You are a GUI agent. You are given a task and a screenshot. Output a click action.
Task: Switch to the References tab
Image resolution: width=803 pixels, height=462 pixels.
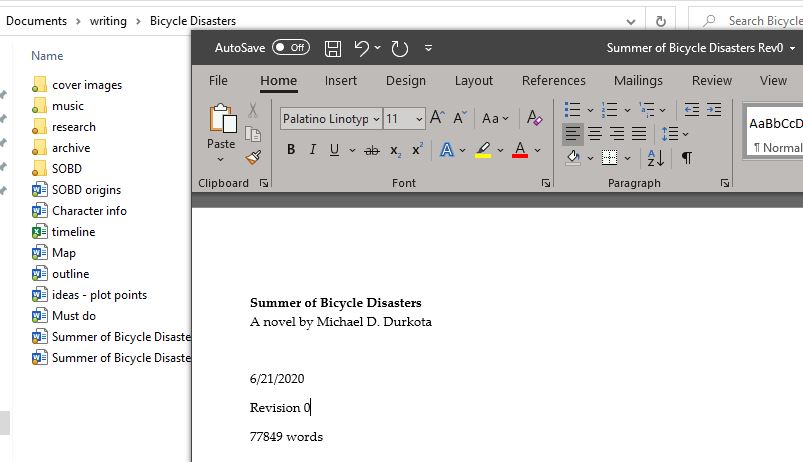(553, 80)
